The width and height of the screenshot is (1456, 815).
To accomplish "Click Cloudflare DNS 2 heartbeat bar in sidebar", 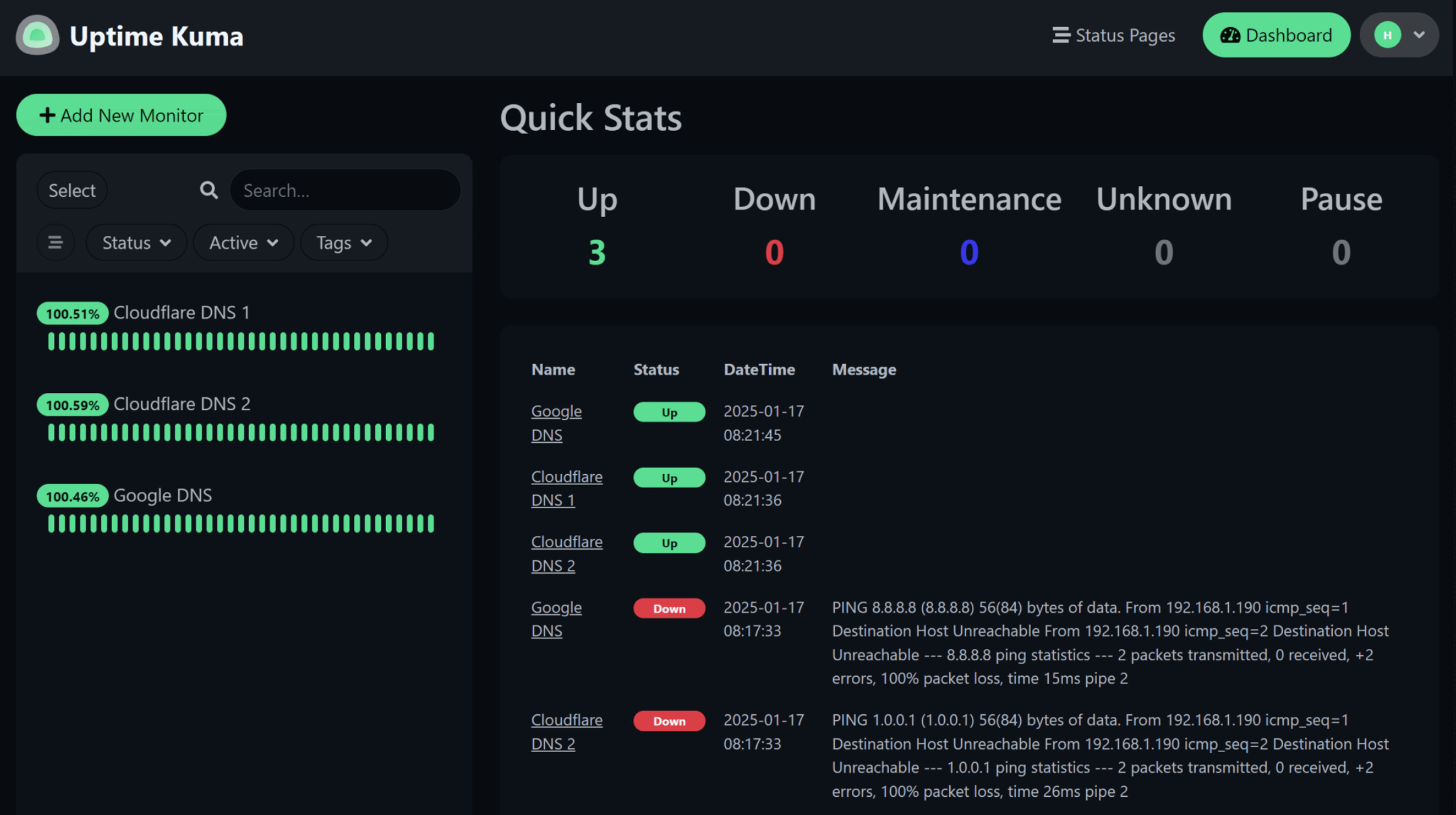I will tap(241, 433).
